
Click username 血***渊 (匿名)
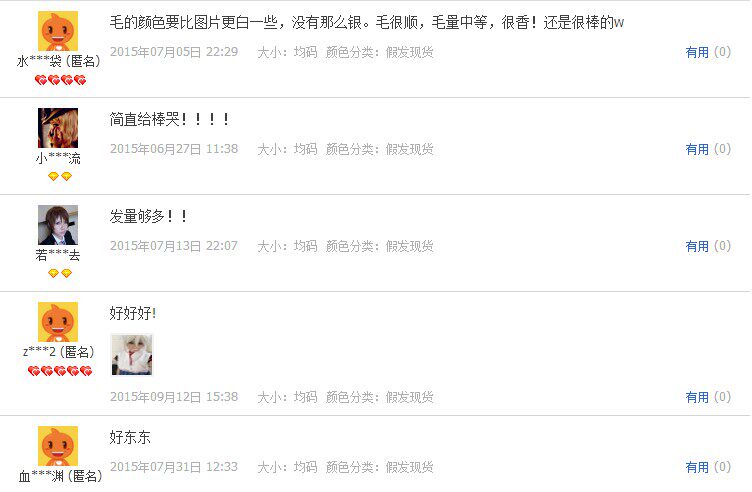60,476
